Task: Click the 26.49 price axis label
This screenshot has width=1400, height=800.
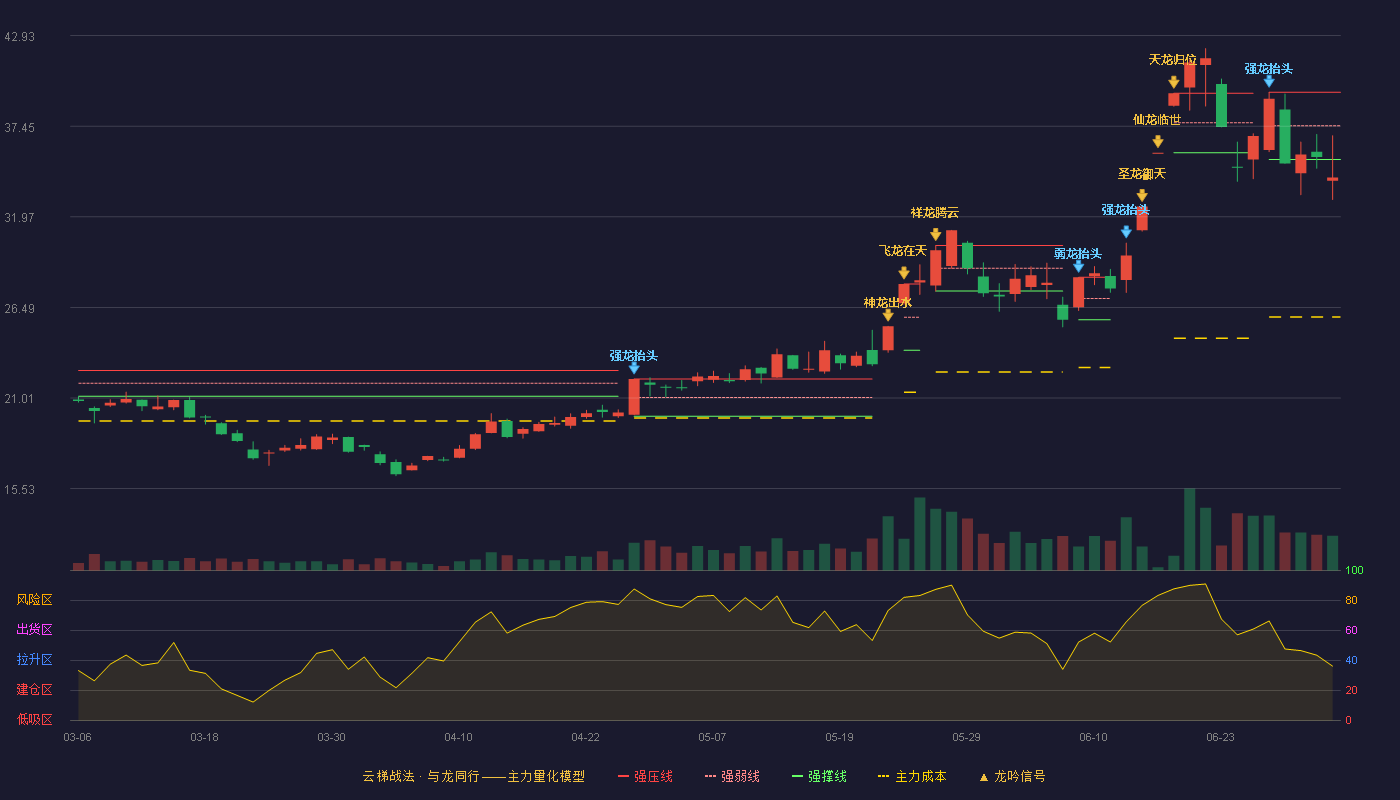Action: pyautogui.click(x=19, y=308)
